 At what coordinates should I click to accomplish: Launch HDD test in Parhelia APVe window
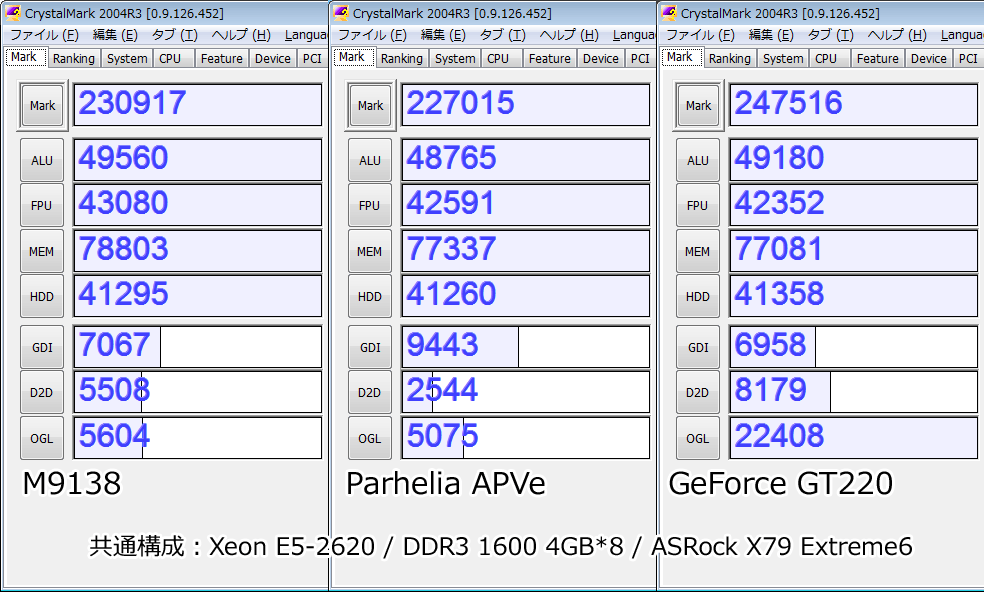[x=370, y=296]
